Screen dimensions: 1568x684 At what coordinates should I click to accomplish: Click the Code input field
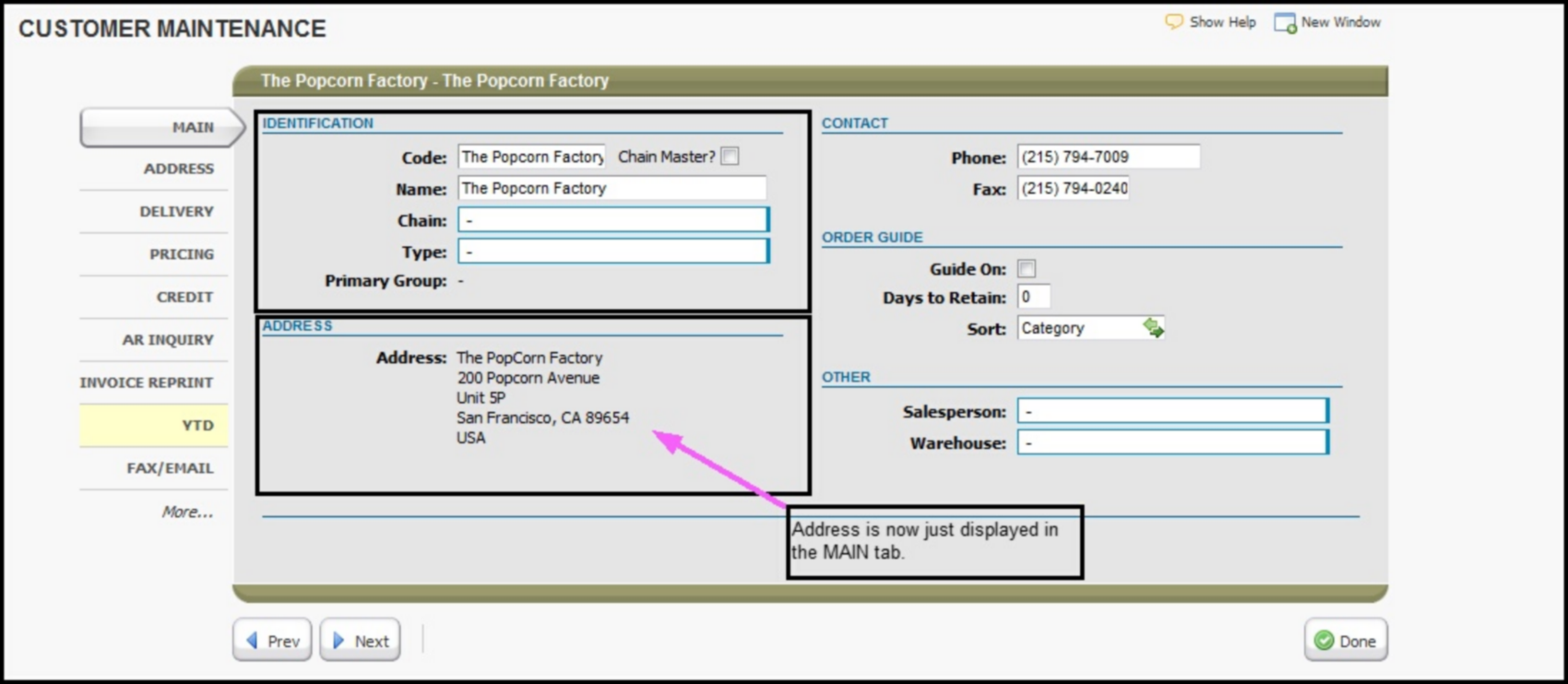[x=531, y=157]
